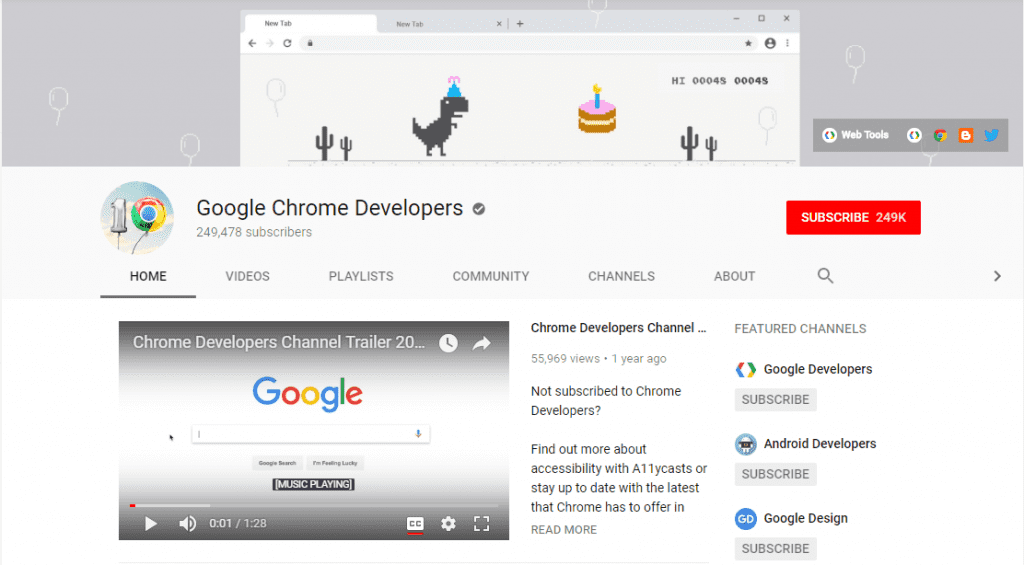1024x565 pixels.
Task: Toggle closed captions CC button
Action: point(415,524)
